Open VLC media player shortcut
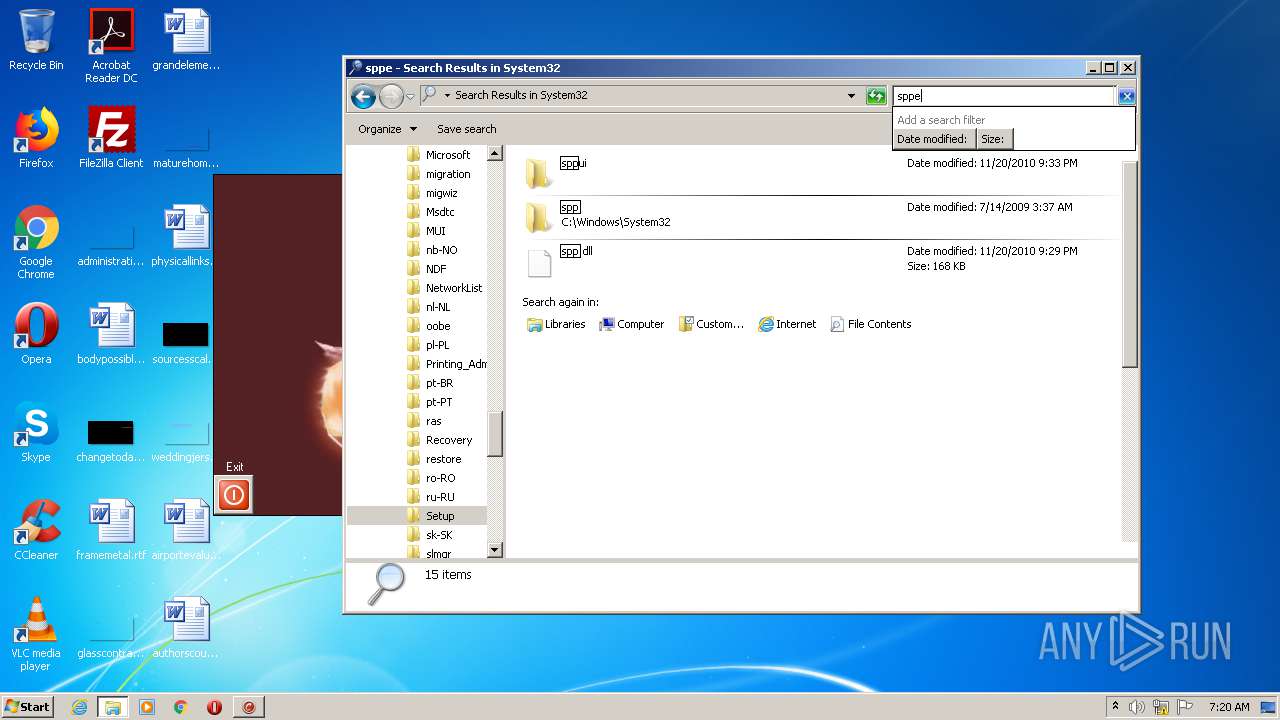The height and width of the screenshot is (720, 1280). click(36, 635)
